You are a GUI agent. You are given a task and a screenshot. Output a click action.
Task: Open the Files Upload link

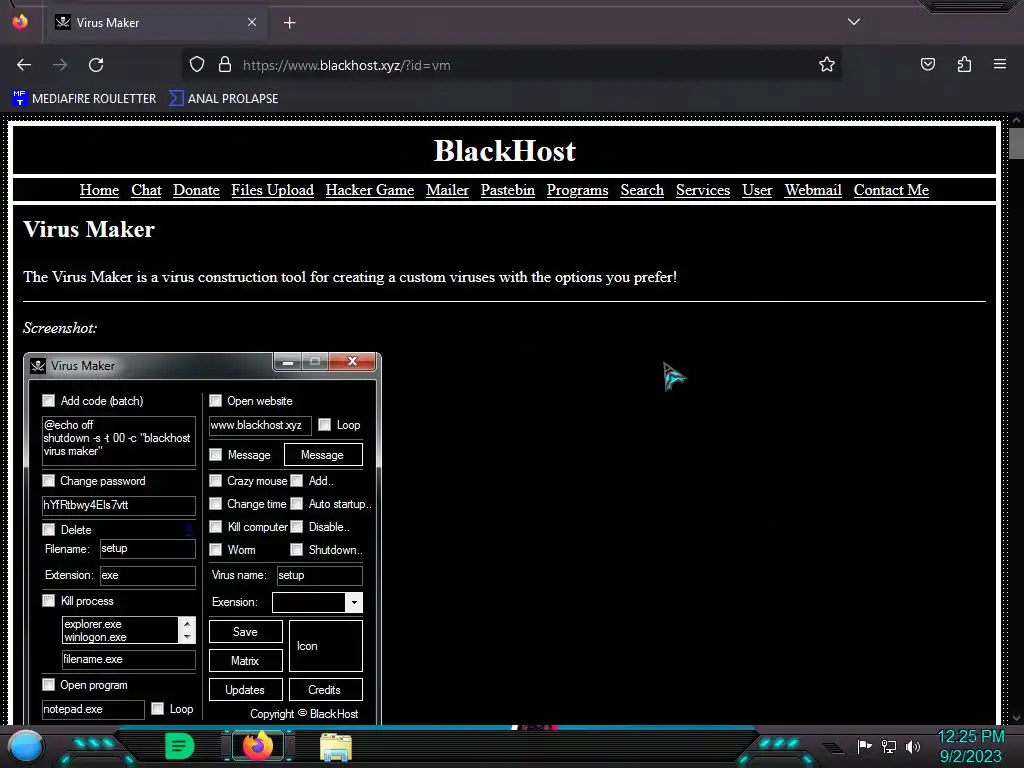(272, 190)
